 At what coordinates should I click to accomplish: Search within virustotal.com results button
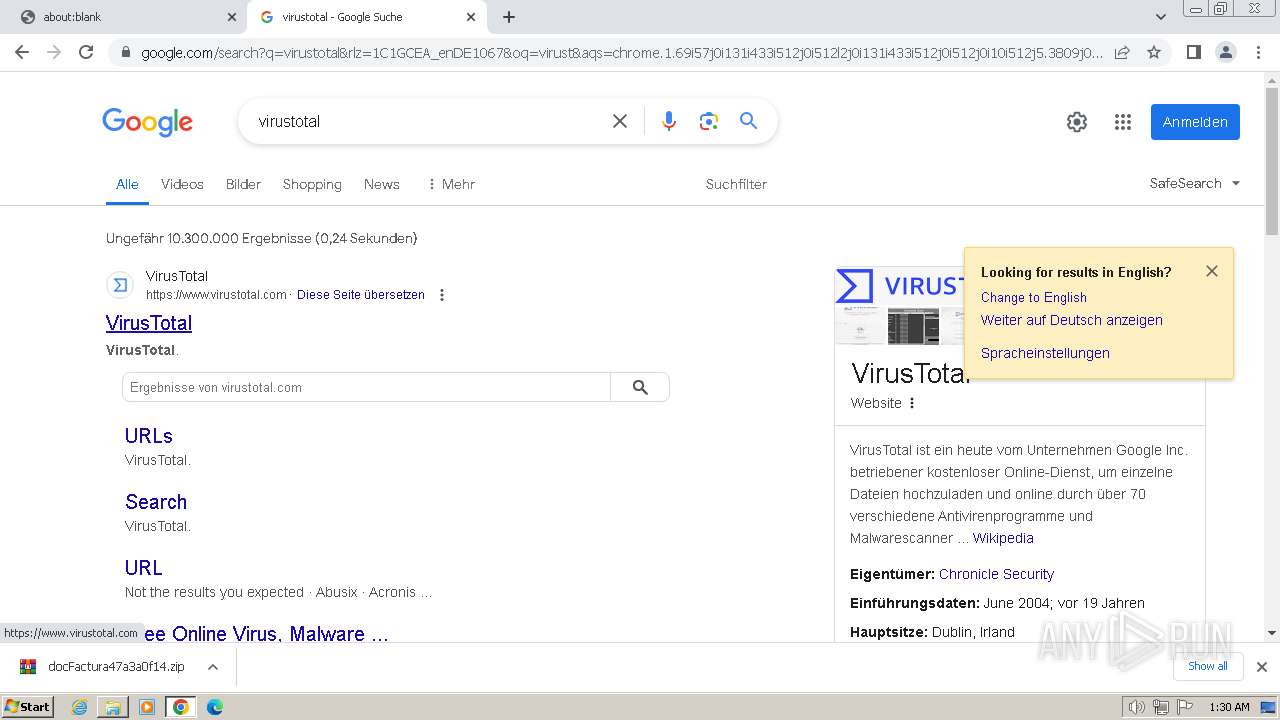(x=640, y=387)
